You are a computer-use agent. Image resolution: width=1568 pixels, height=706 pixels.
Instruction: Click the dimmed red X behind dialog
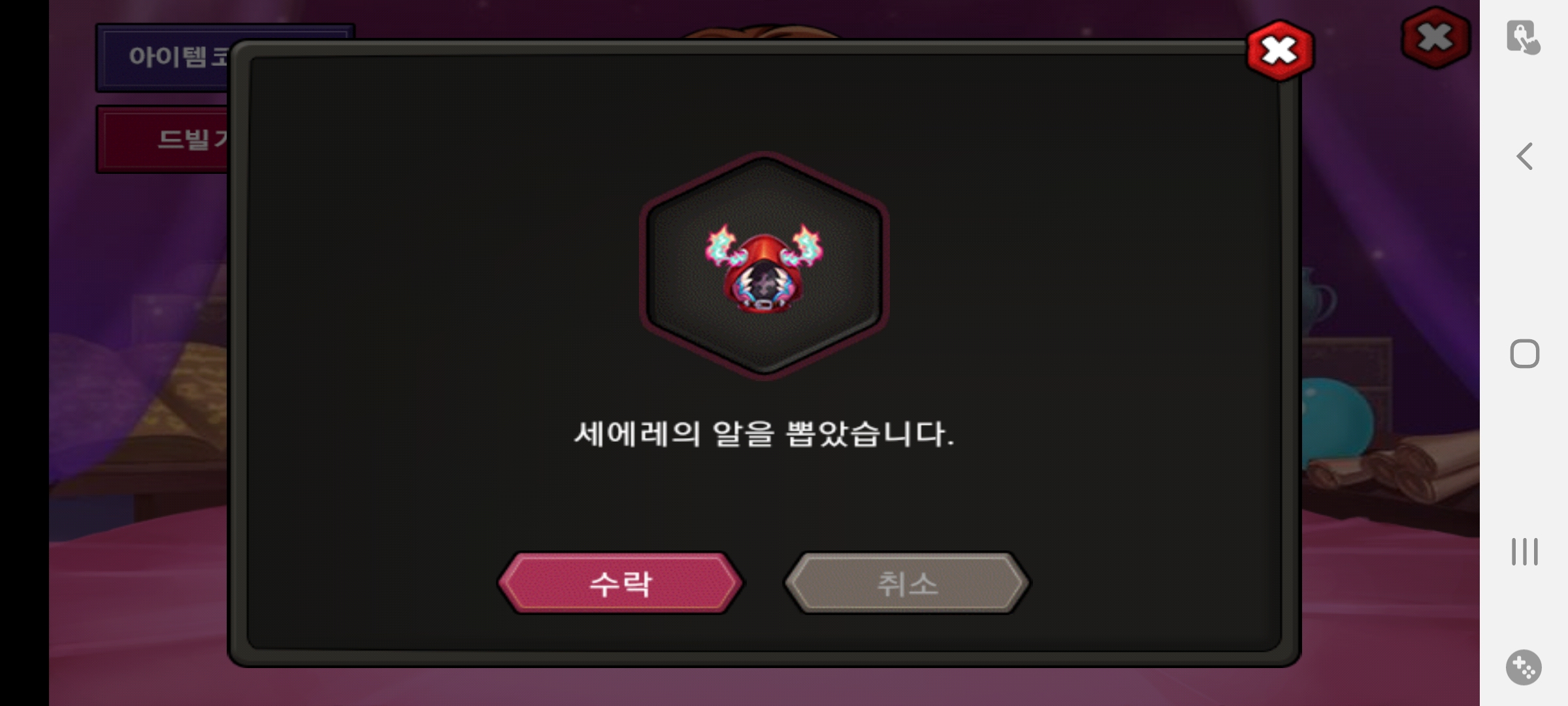click(x=1435, y=37)
